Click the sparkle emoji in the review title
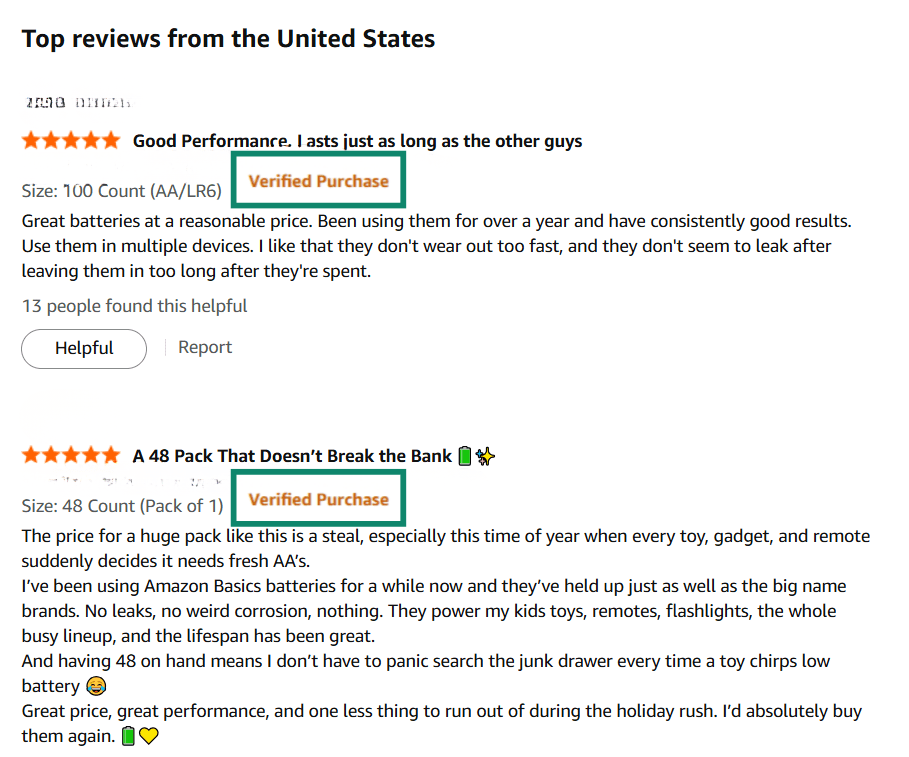Screen dimensions: 909x757 click(486, 457)
